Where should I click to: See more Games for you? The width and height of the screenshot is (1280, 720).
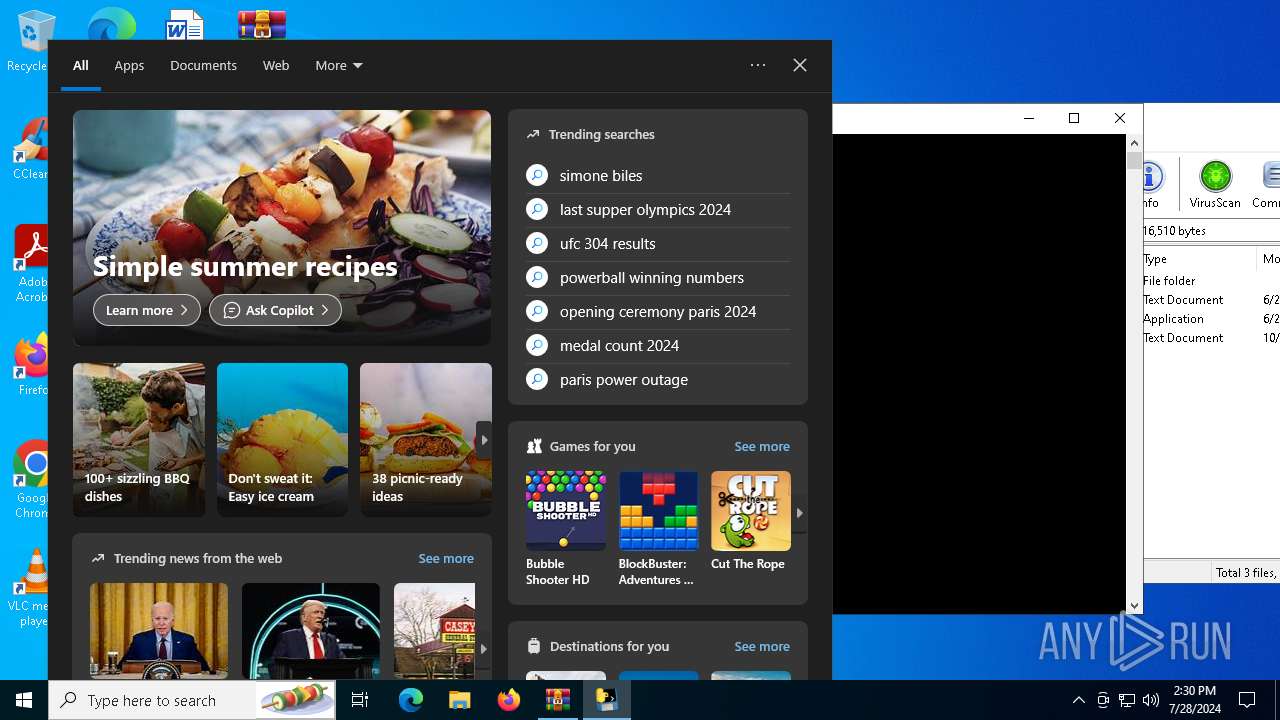(761, 446)
